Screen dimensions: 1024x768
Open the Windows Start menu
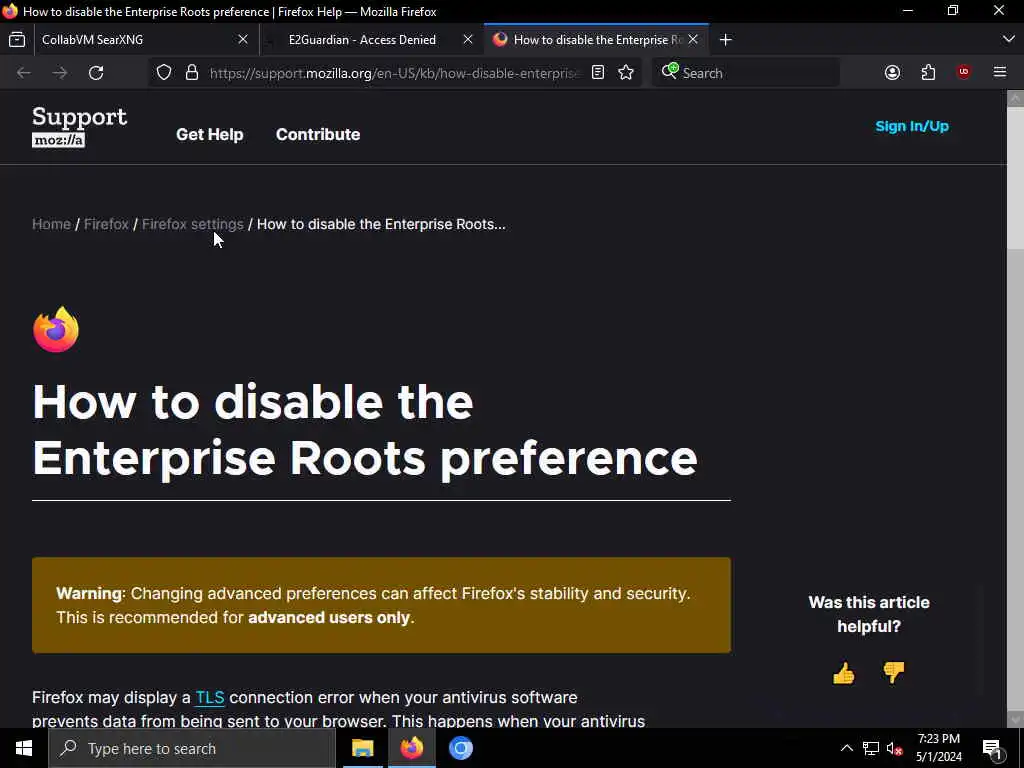click(x=24, y=748)
